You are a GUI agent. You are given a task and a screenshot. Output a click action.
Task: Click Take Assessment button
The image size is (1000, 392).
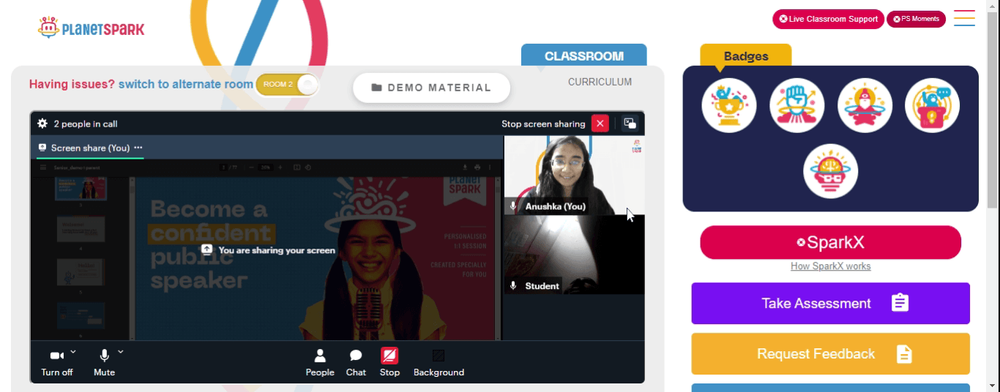coord(830,303)
